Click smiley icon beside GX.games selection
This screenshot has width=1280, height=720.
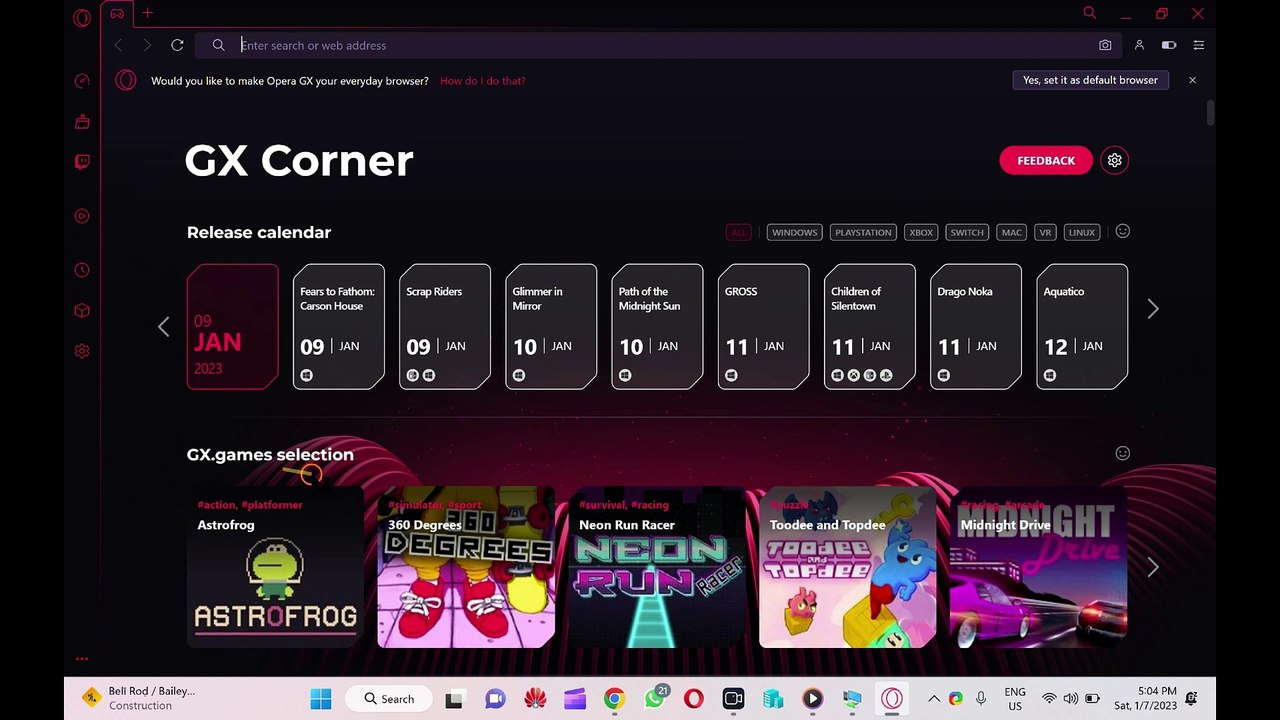tap(1123, 453)
